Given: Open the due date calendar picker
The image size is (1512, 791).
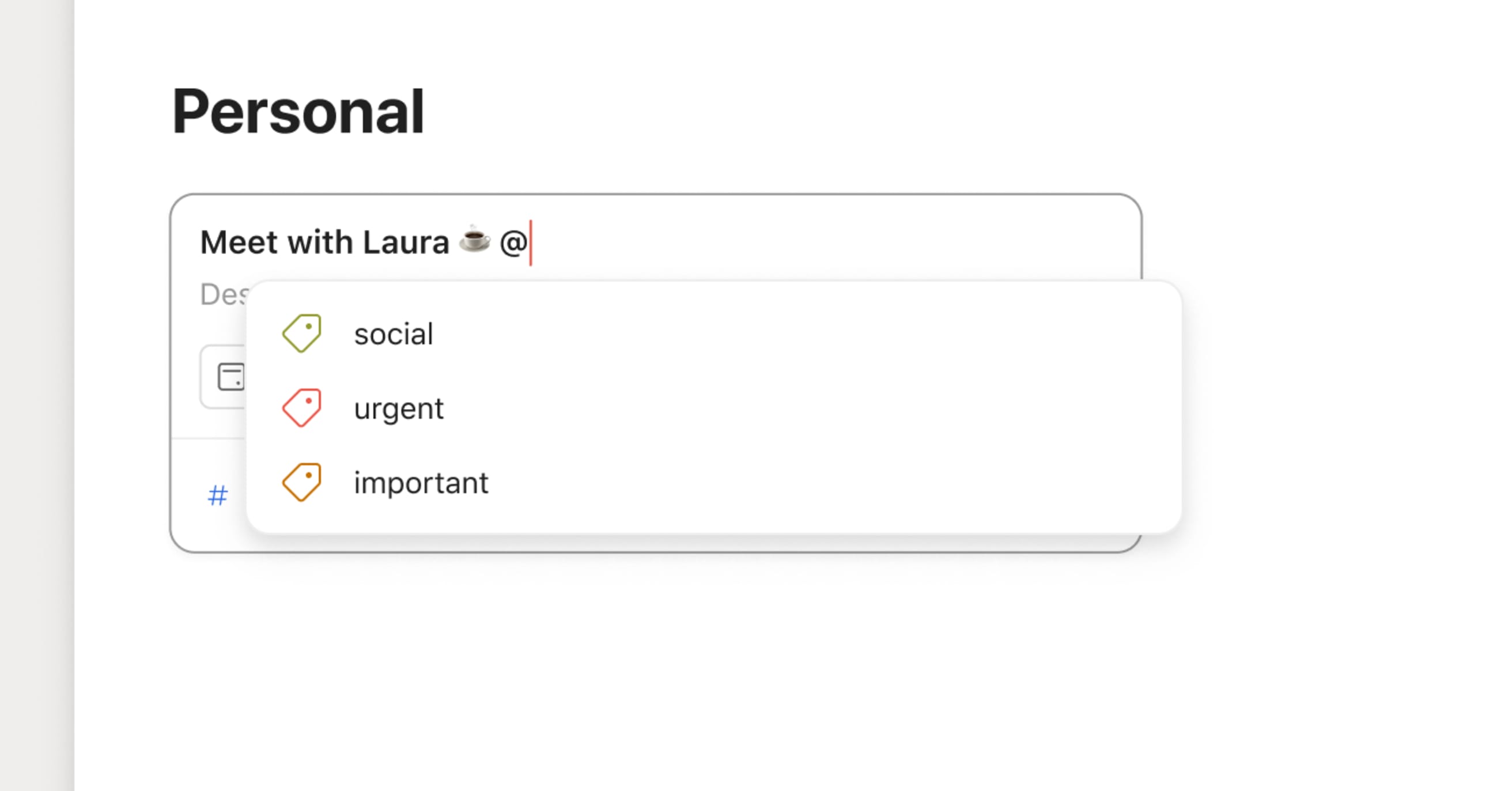Looking at the screenshot, I should tap(231, 379).
